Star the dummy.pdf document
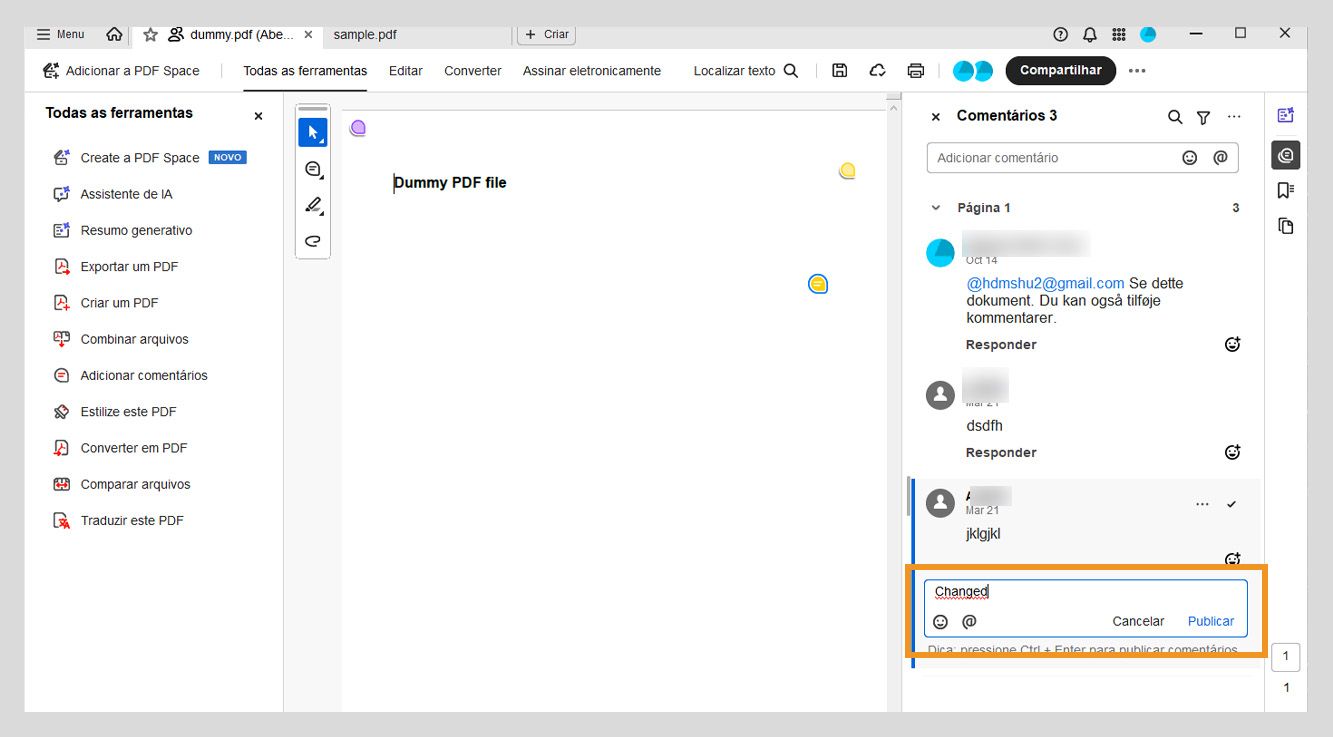The image size is (1333, 737). [x=150, y=34]
